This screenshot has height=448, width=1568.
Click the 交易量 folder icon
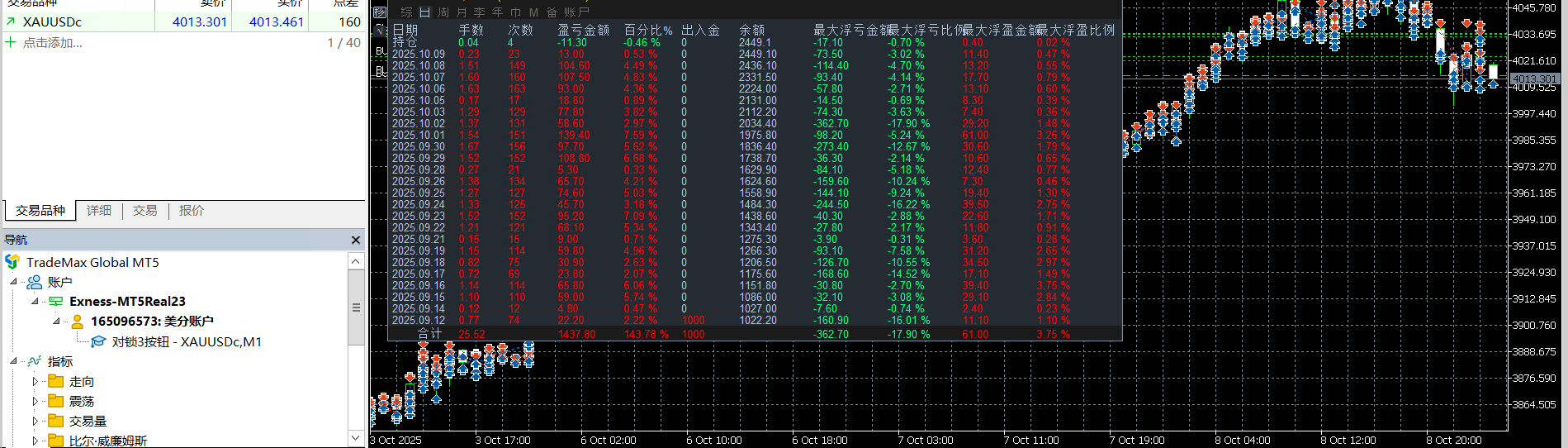tap(56, 421)
